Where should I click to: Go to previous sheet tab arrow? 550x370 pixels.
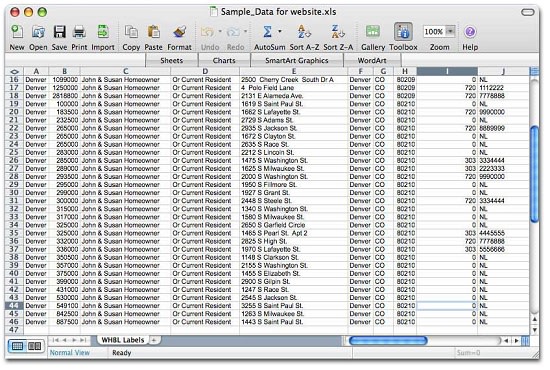pos(65,340)
